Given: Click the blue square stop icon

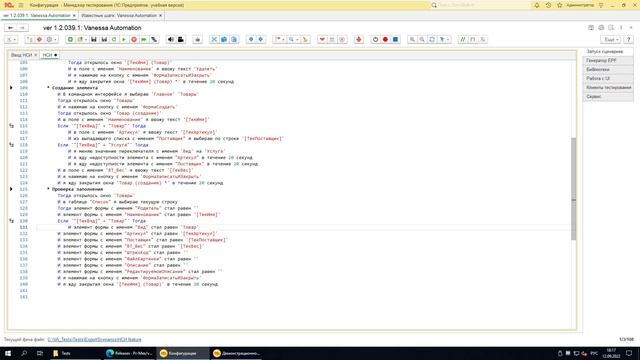Looking at the screenshot, I should pos(395,40).
